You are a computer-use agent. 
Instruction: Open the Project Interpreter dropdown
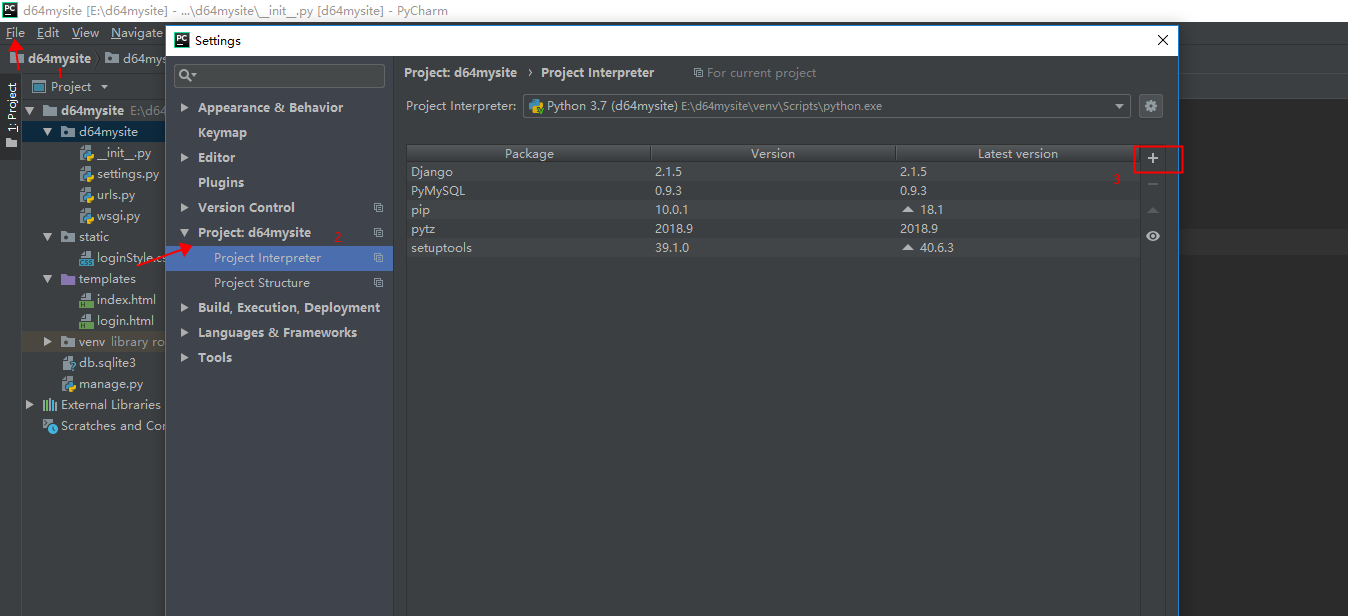(827, 106)
